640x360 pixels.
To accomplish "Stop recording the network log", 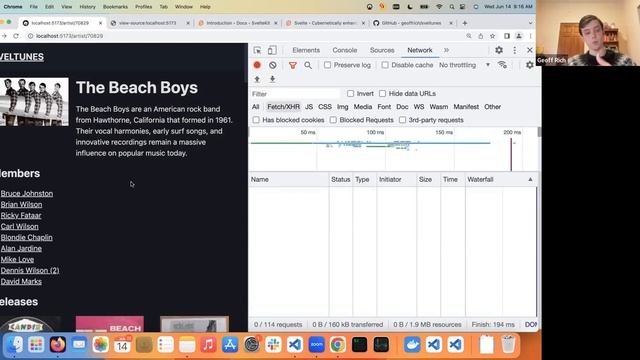I will pyautogui.click(x=257, y=65).
